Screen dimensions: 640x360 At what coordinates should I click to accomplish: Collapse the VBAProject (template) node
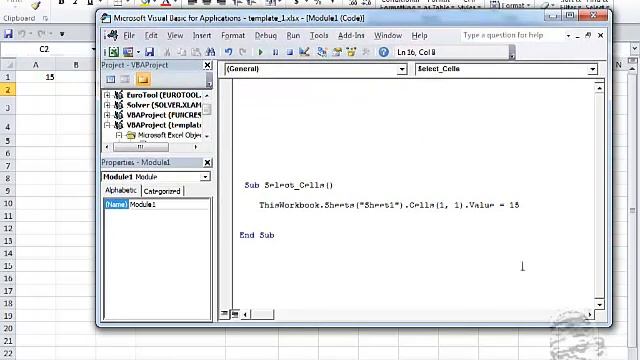coord(107,125)
